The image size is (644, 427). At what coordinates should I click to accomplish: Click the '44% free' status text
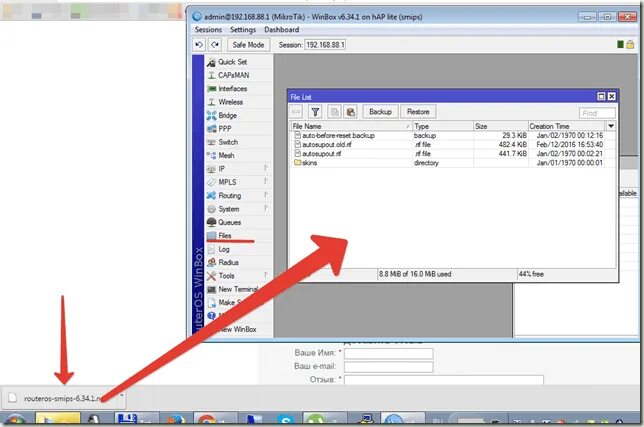(531, 274)
